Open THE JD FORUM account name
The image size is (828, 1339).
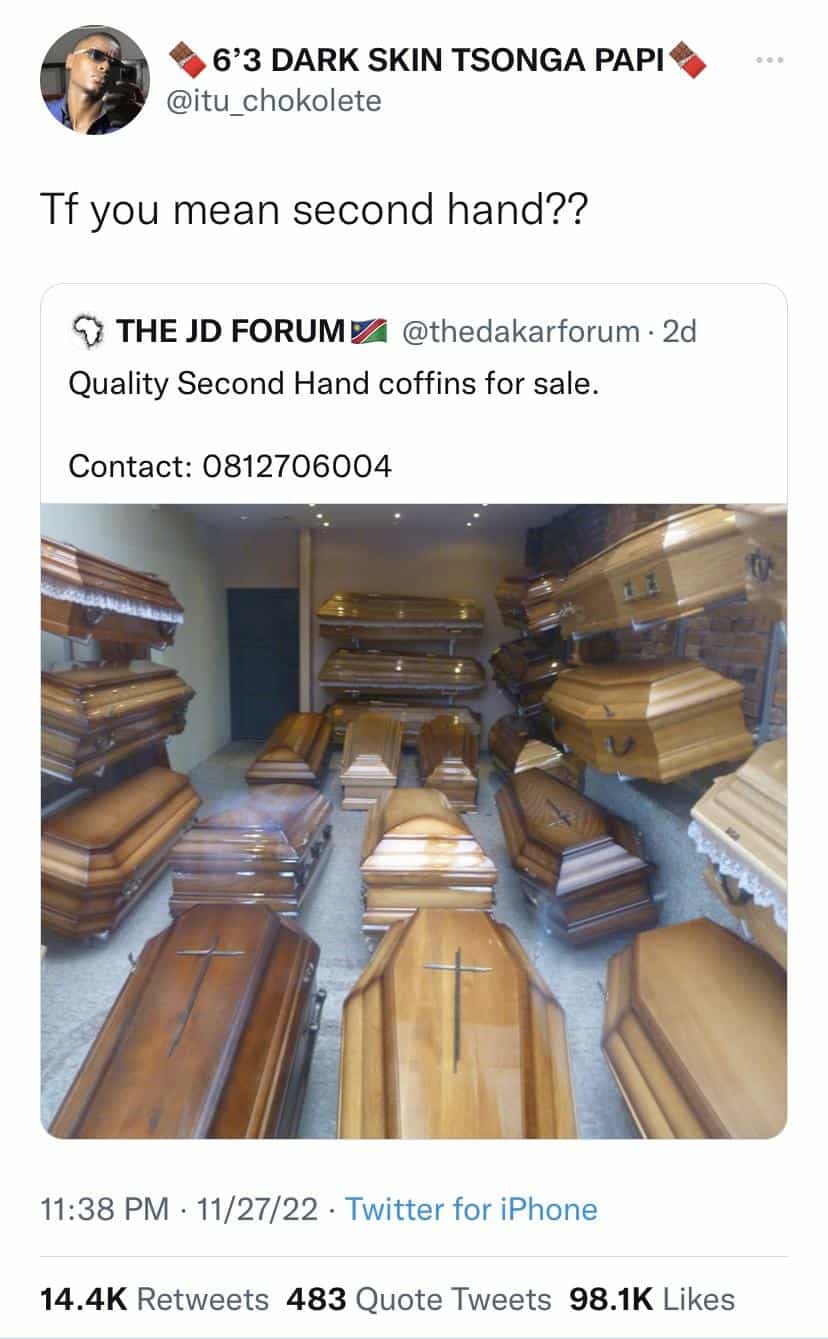[231, 331]
